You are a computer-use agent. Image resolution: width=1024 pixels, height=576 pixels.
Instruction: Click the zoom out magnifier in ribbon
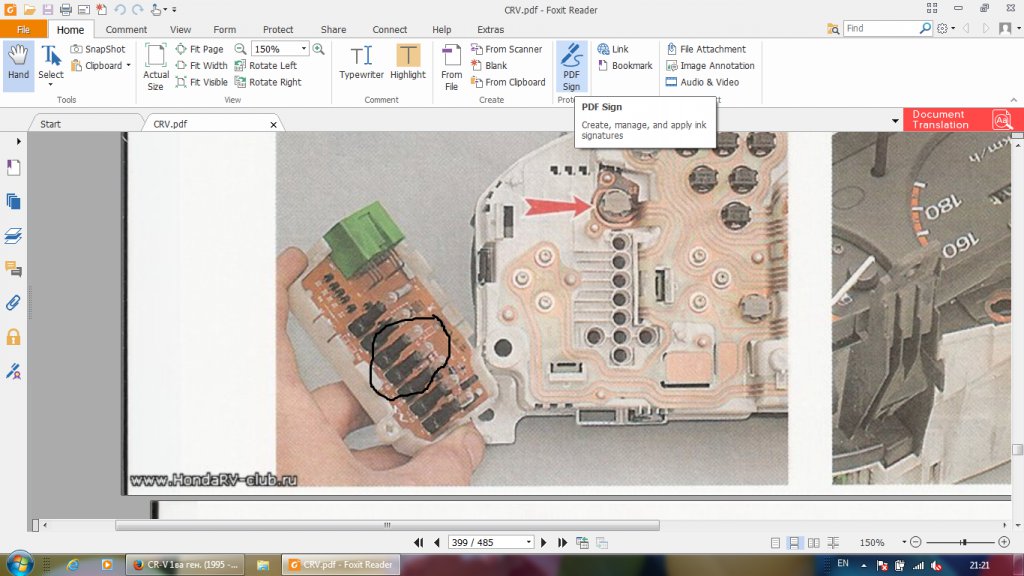coord(240,49)
